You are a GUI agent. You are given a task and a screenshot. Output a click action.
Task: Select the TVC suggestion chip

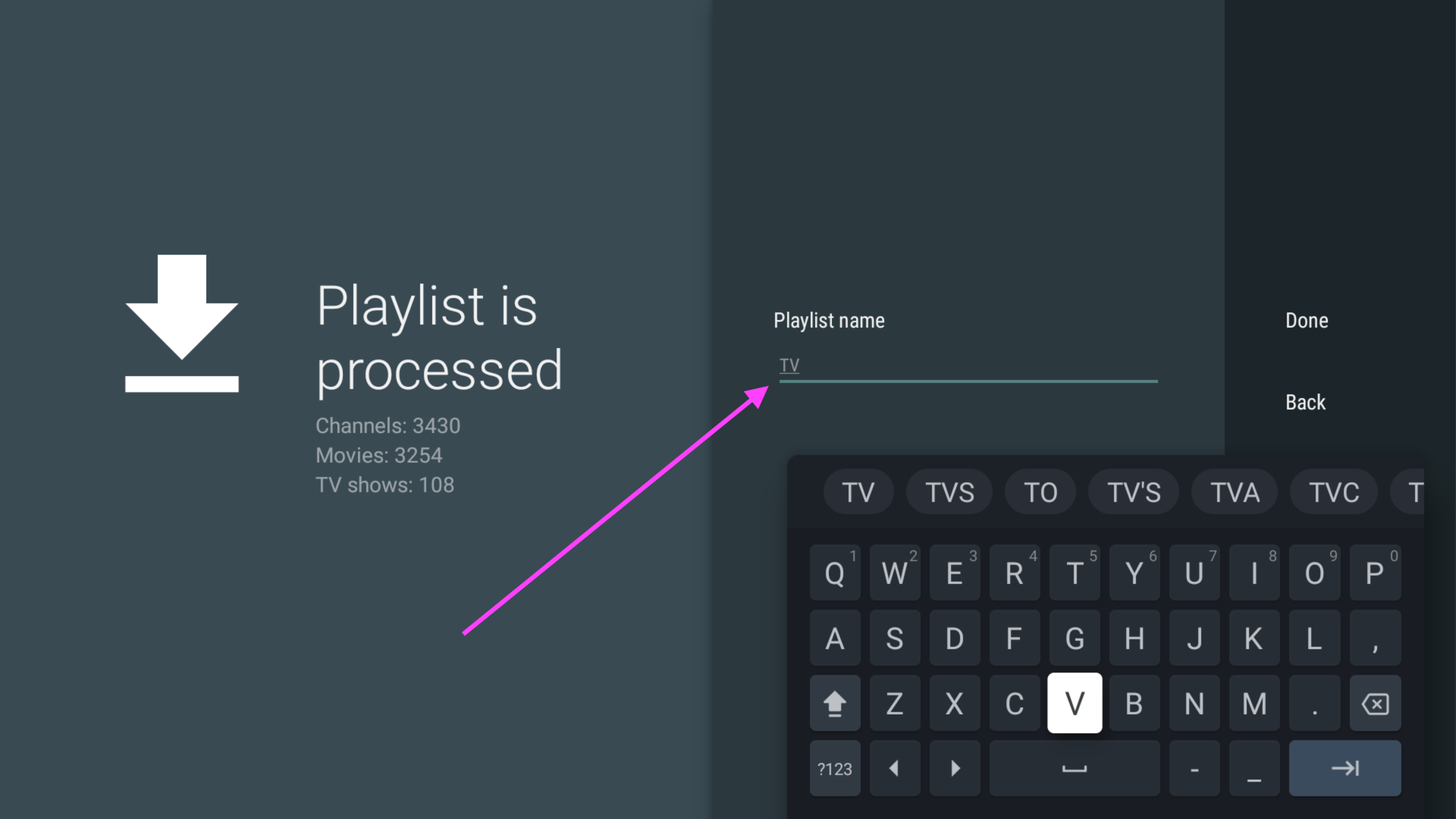[x=1334, y=492]
